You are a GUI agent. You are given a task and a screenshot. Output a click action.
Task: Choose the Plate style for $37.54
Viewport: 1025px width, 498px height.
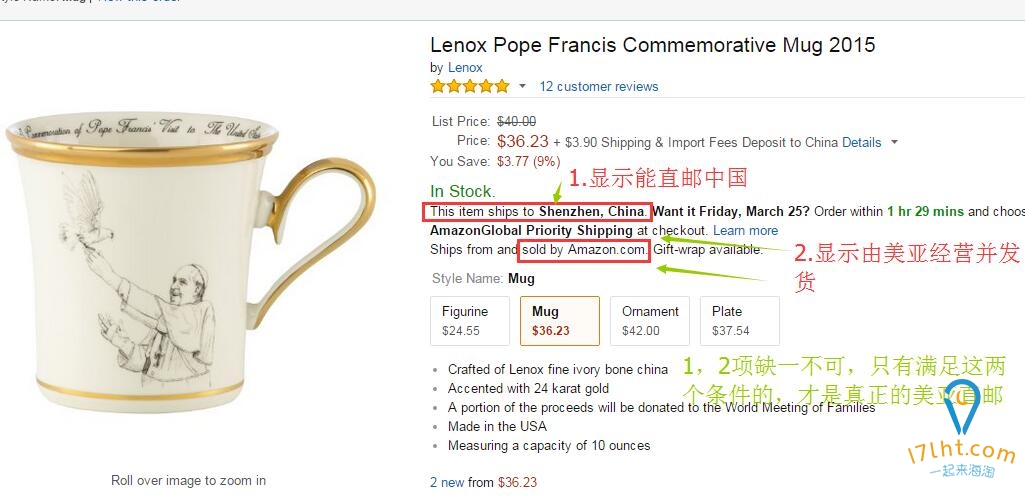[x=739, y=321]
